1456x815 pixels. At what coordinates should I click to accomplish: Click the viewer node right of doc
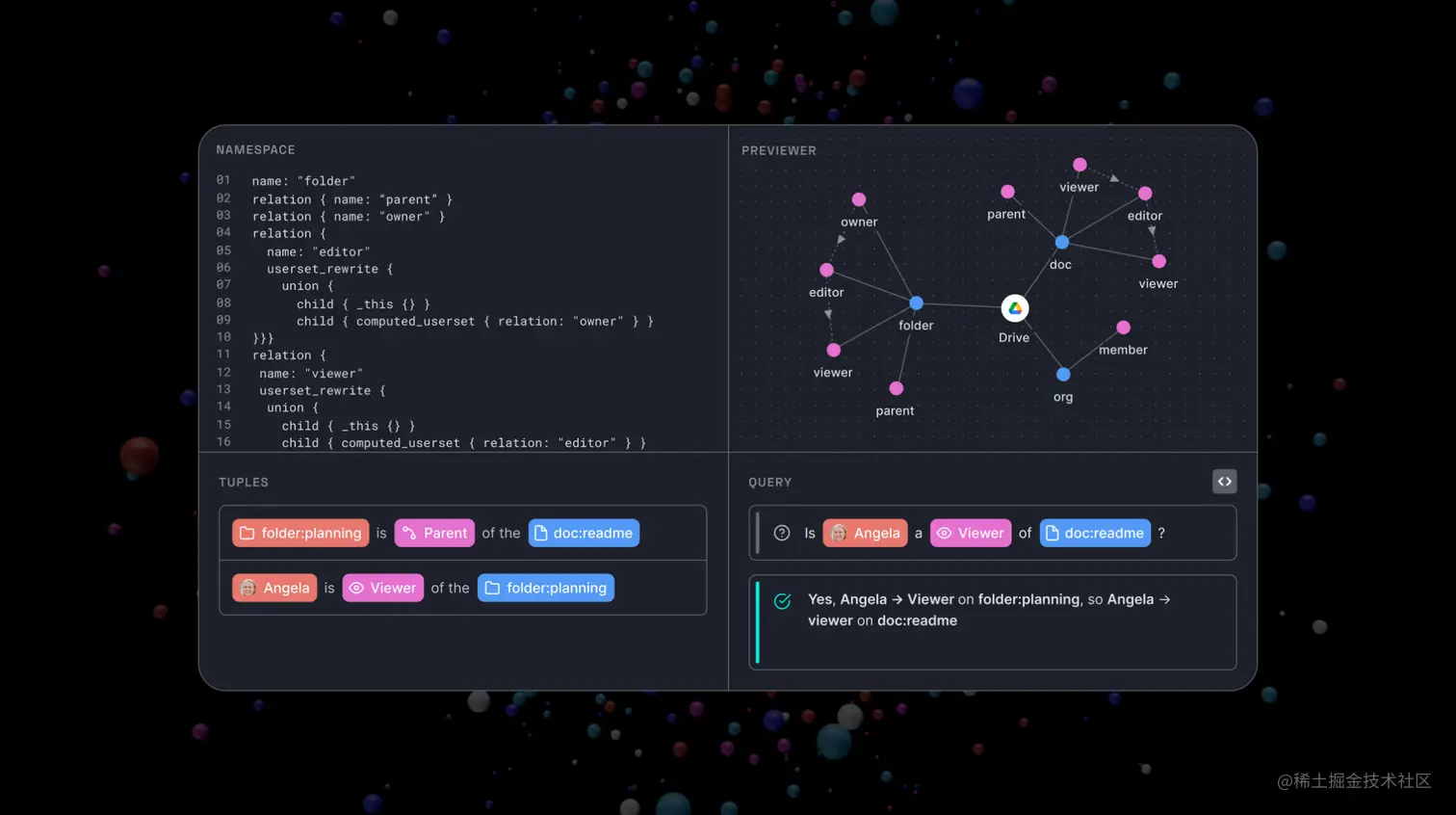point(1159,261)
